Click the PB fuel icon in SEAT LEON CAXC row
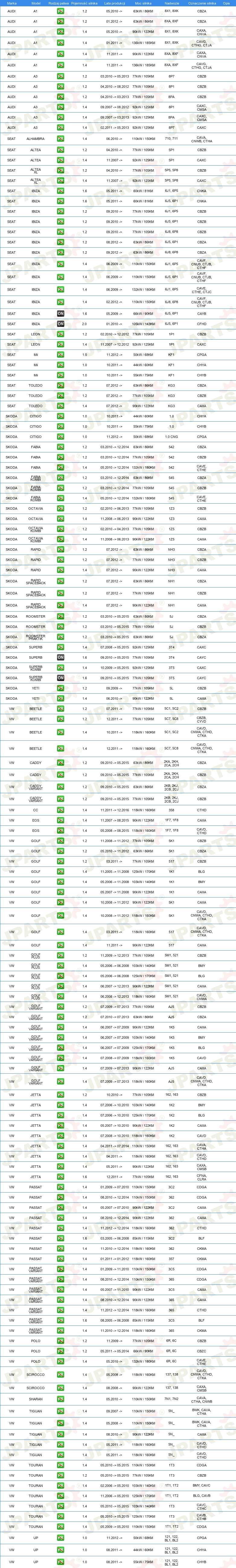This screenshot has width=236, height=1568. pos(60,344)
